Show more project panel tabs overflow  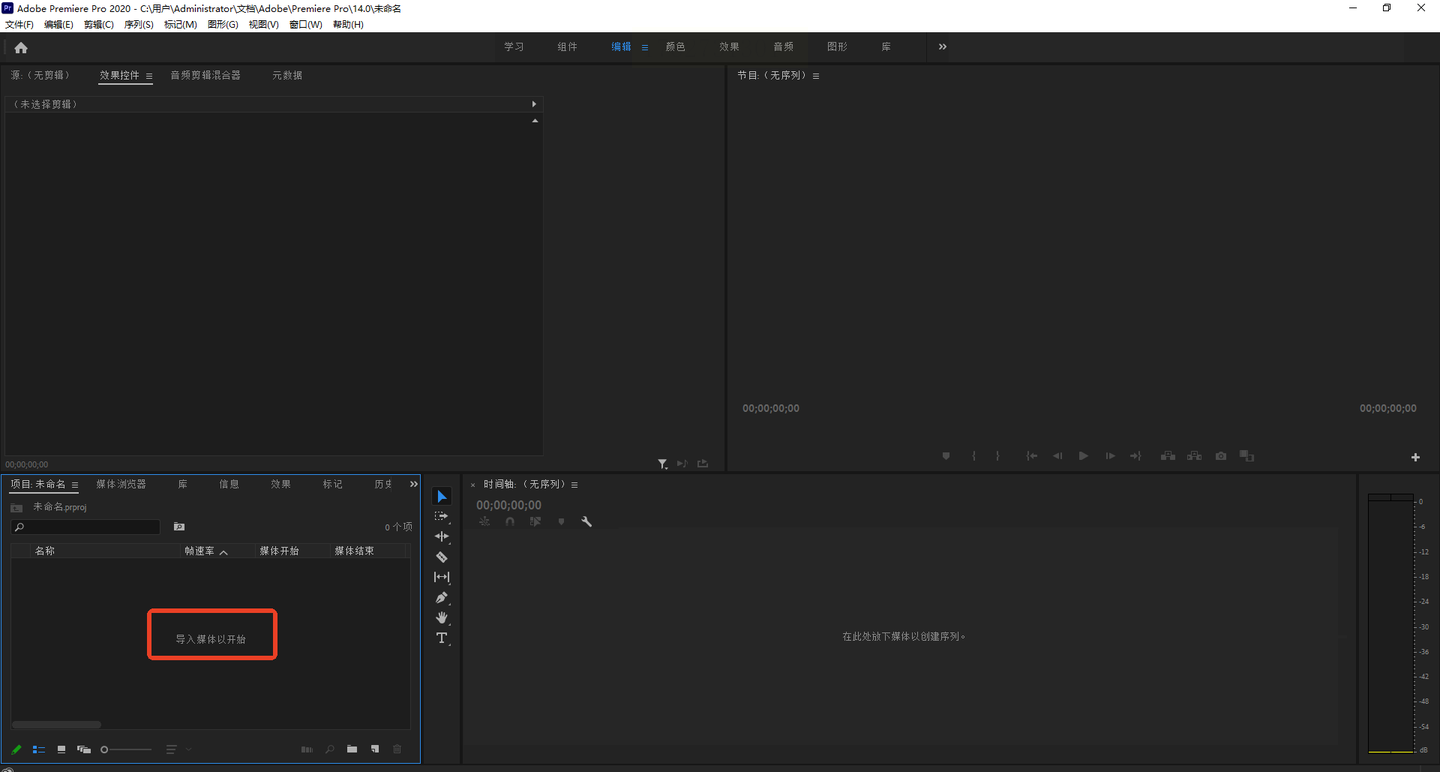413,484
